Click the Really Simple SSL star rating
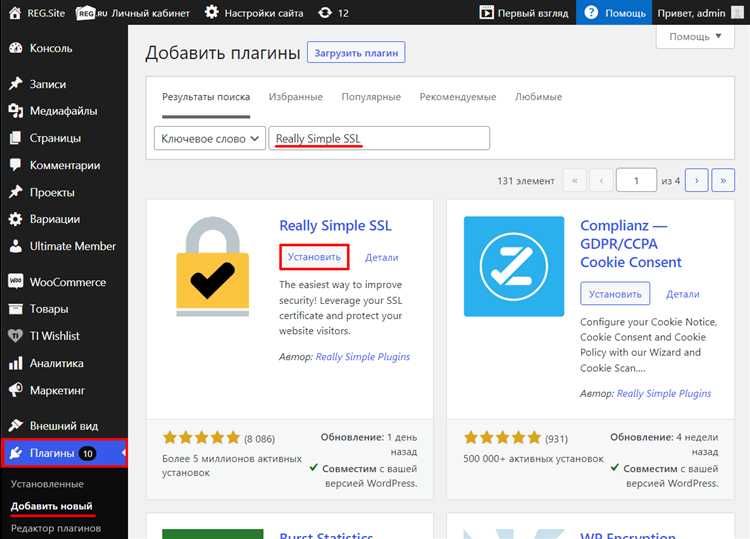The height and width of the screenshot is (539, 750). click(x=201, y=437)
